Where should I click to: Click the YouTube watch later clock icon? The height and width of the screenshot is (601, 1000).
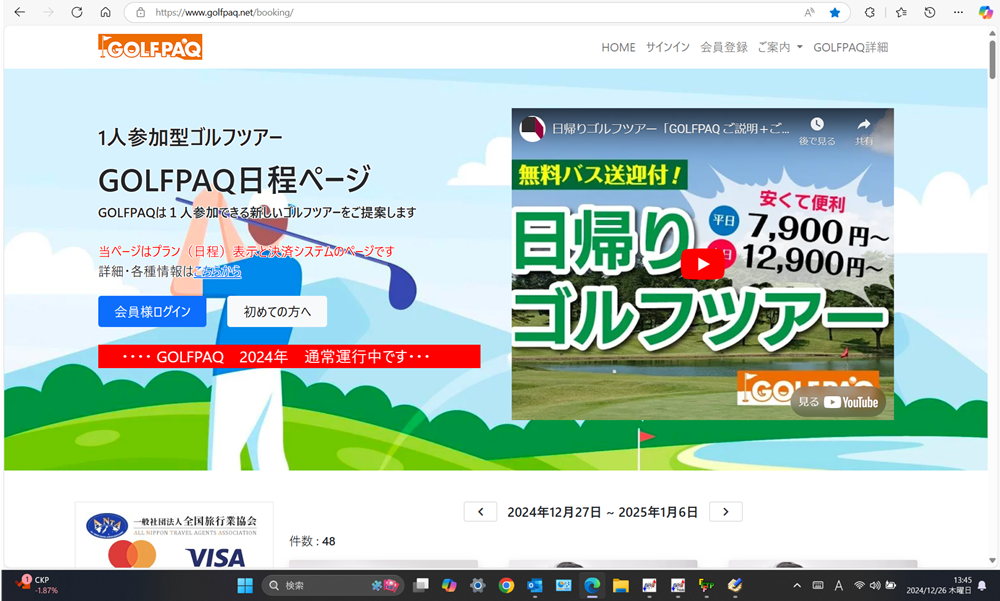coord(817,124)
